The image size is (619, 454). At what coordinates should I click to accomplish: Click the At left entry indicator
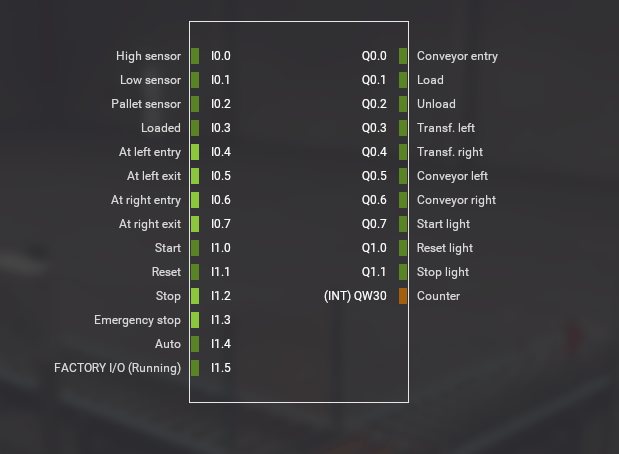pyautogui.click(x=195, y=152)
